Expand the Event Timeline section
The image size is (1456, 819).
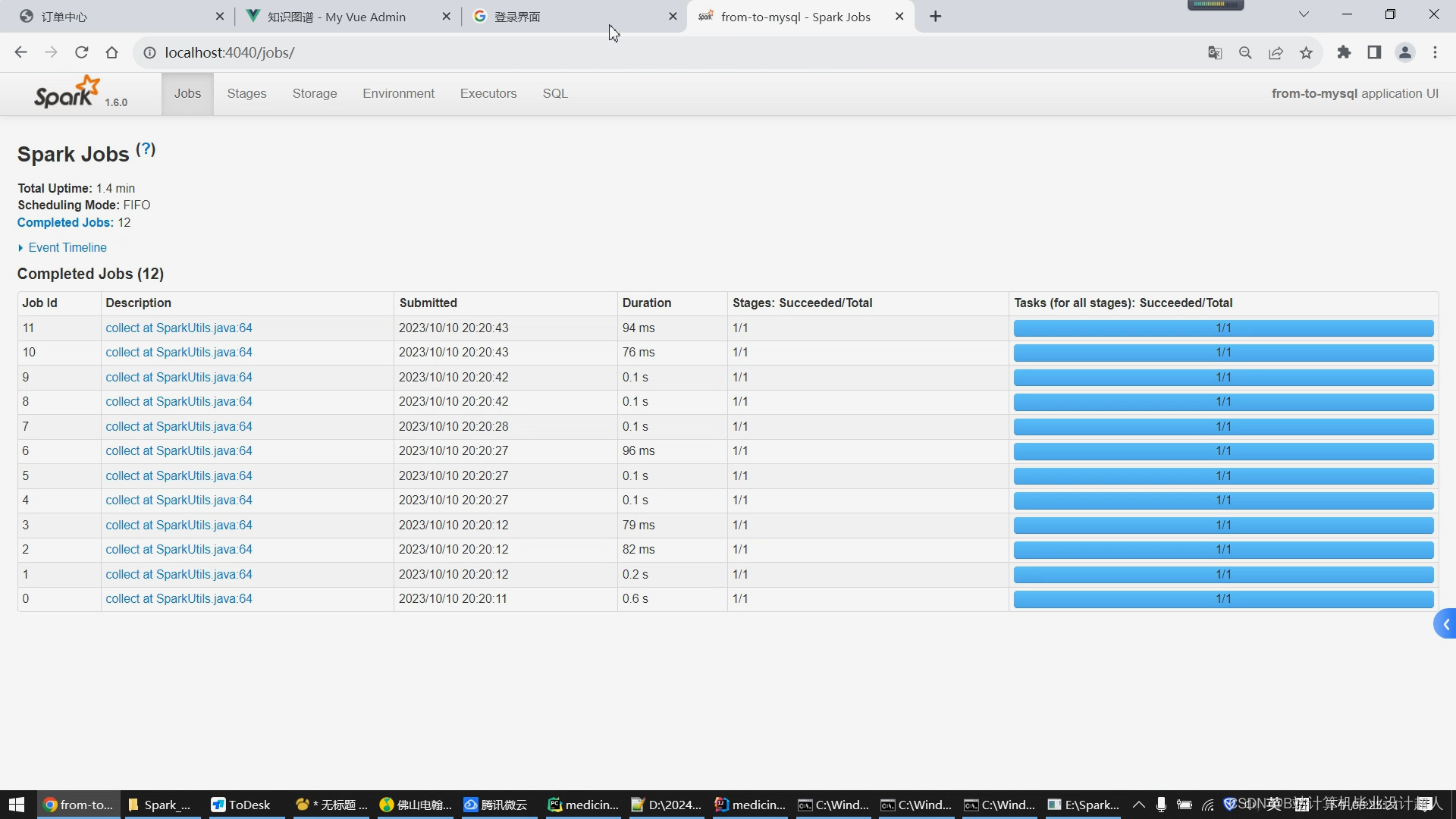pyautogui.click(x=67, y=247)
